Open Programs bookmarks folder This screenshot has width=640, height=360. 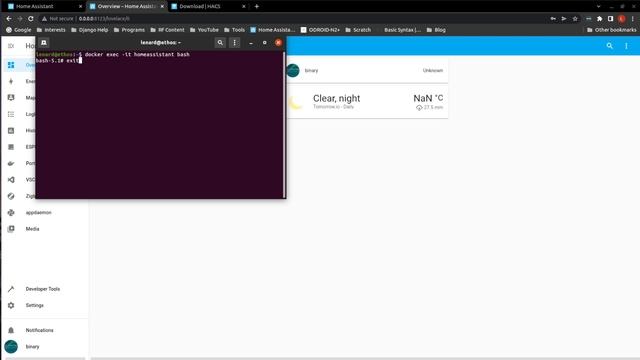[129, 30]
